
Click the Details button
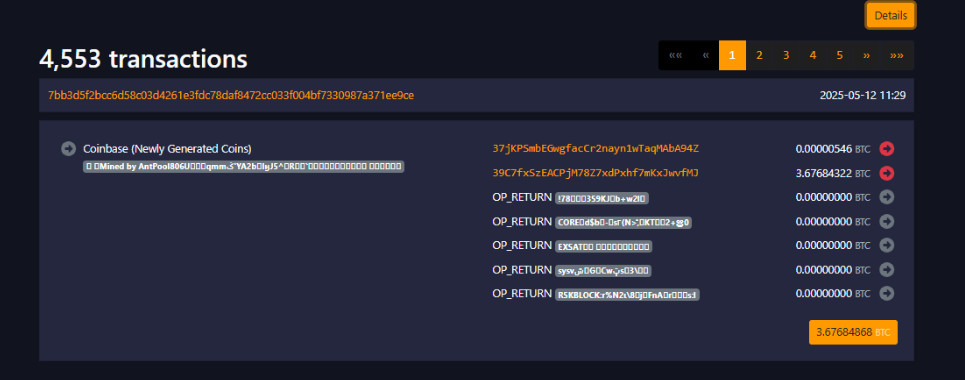click(891, 15)
